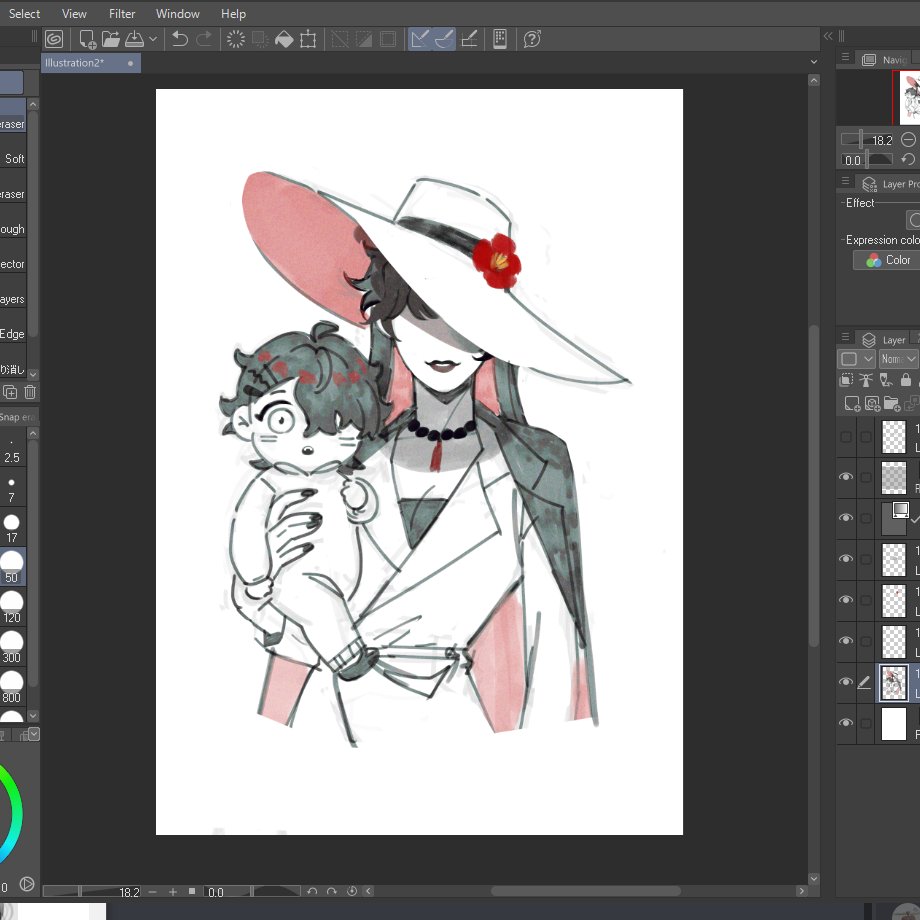920x920 pixels.
Task: Toggle the Lock Layer padlock icon
Action: click(x=905, y=380)
